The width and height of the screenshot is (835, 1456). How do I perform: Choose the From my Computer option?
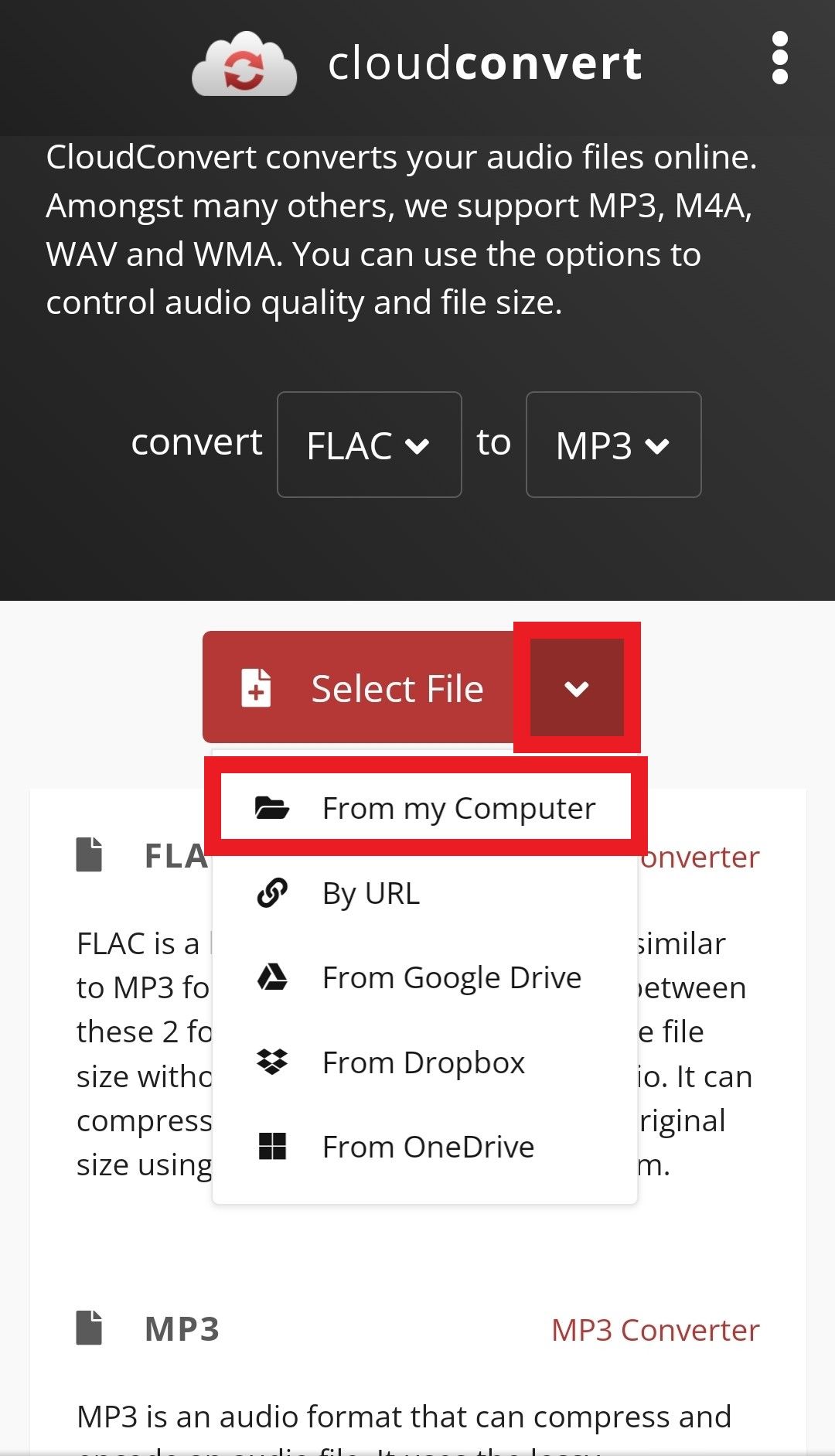pos(458,808)
